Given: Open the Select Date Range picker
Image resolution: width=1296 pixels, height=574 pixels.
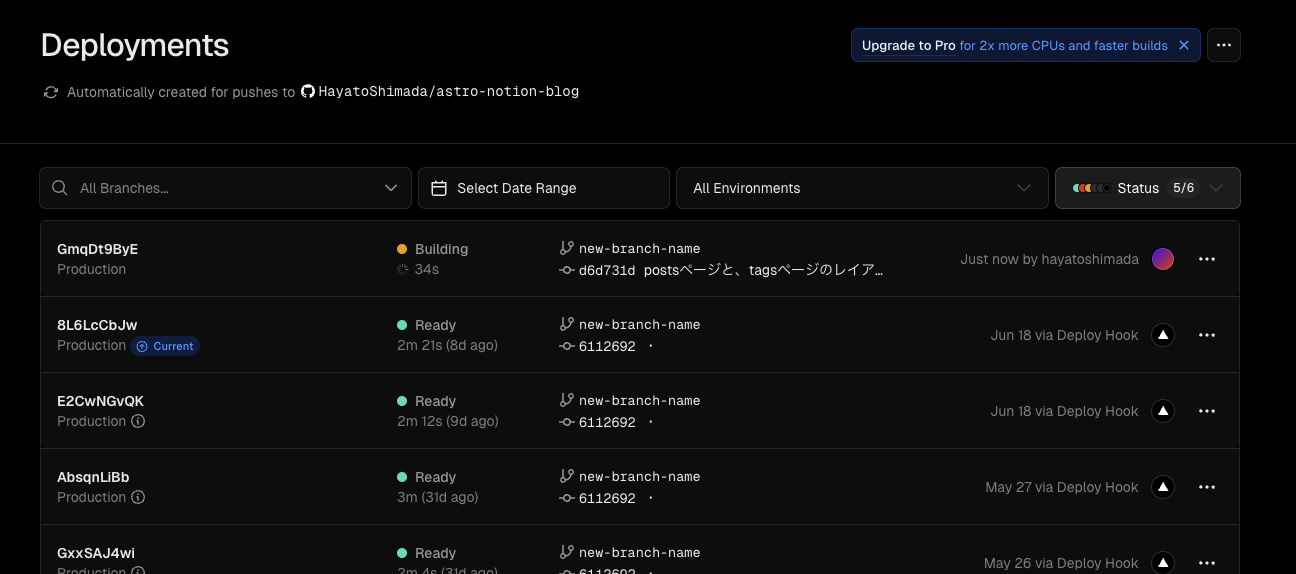Looking at the screenshot, I should [544, 188].
